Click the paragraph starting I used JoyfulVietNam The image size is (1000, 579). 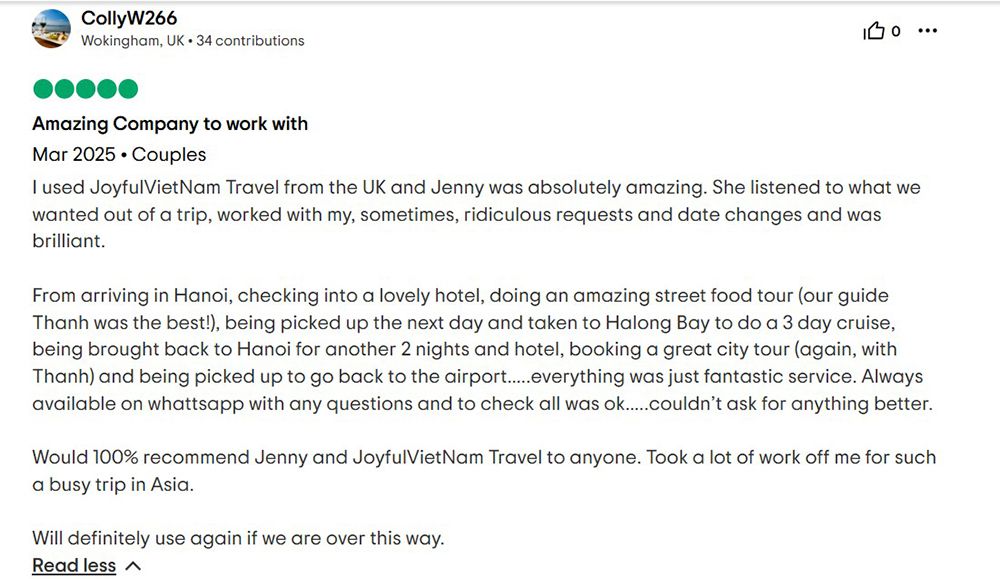click(x=477, y=214)
